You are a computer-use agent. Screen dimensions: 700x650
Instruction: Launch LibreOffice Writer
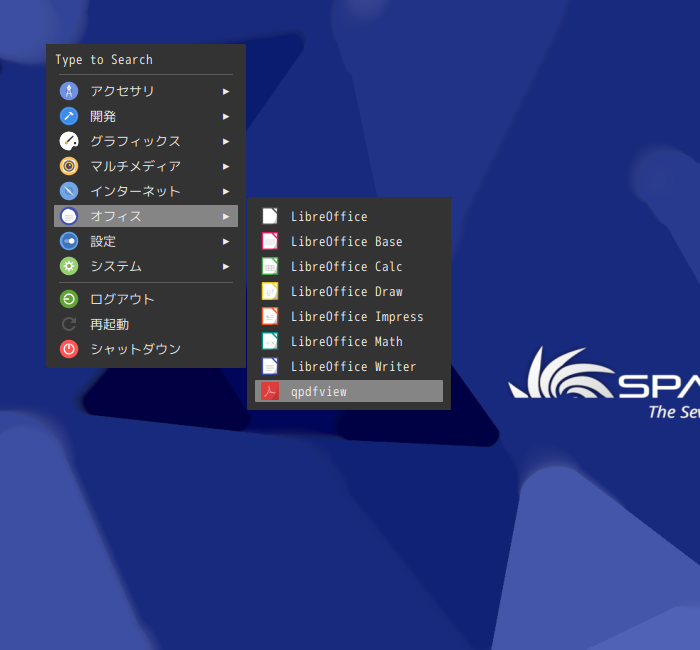coord(349,366)
